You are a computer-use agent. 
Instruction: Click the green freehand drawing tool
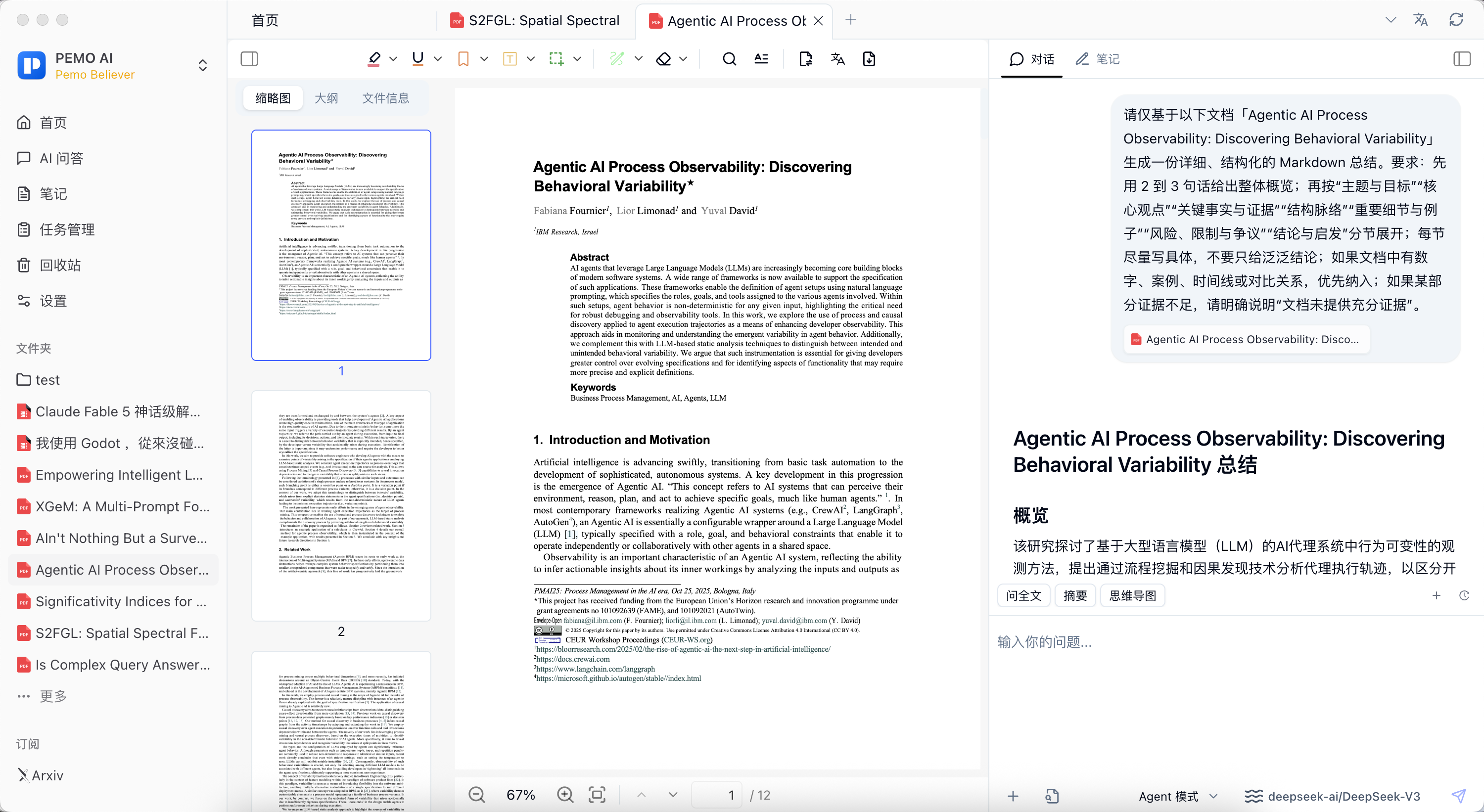[617, 59]
